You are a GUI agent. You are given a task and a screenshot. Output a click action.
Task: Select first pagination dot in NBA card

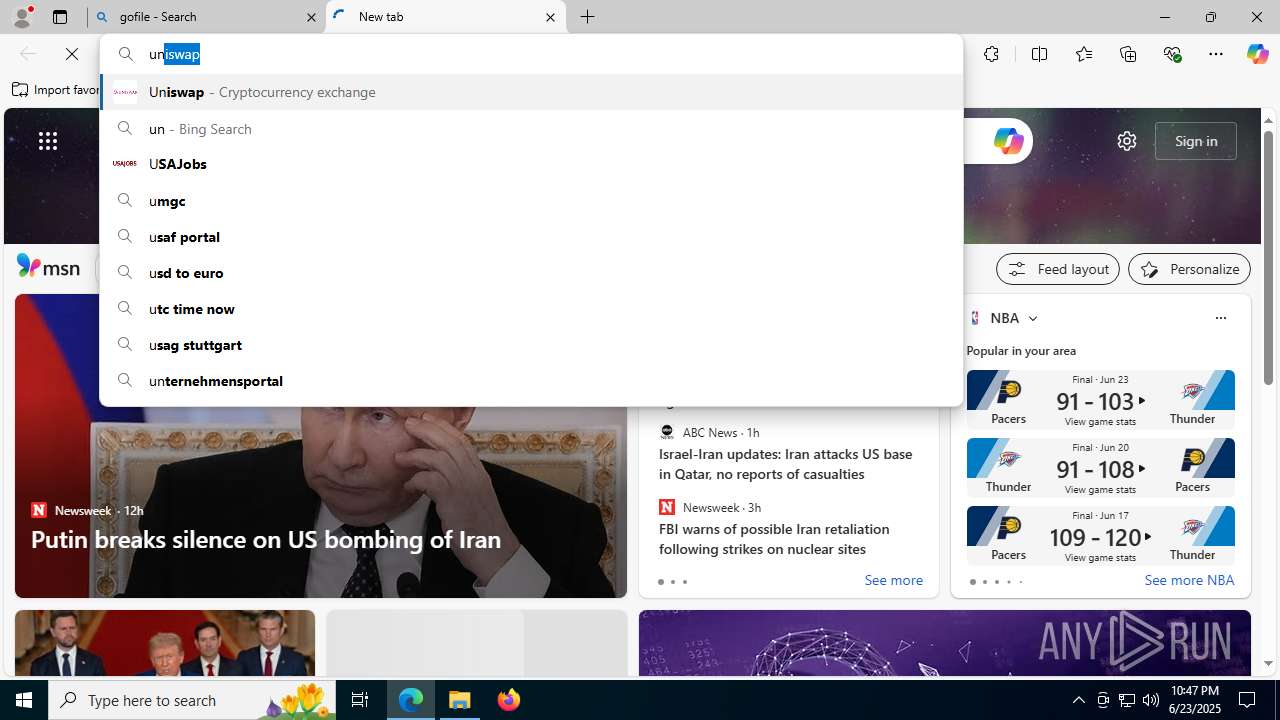coord(972,582)
